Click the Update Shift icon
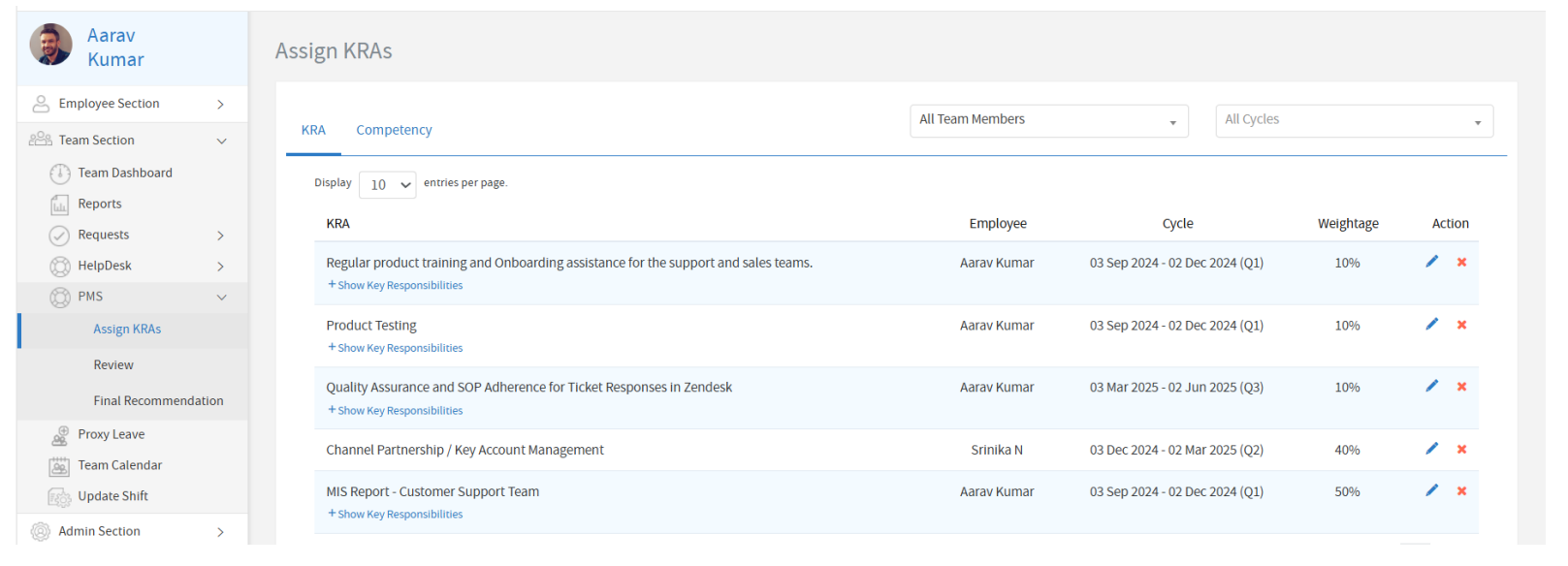Viewport: 1568px width, 566px height. click(x=60, y=497)
